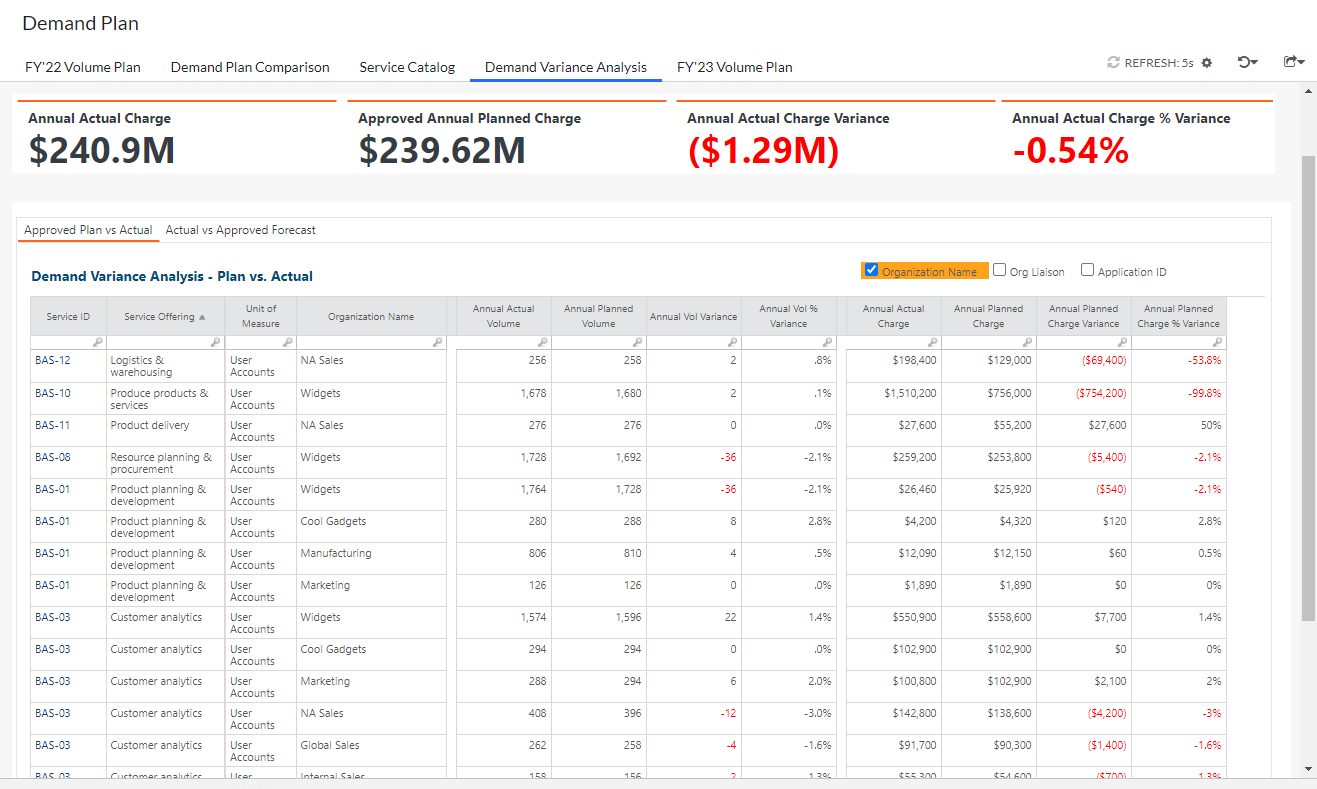Click search icon in Service Offering filter
Image resolution: width=1317 pixels, height=789 pixels.
click(x=216, y=342)
